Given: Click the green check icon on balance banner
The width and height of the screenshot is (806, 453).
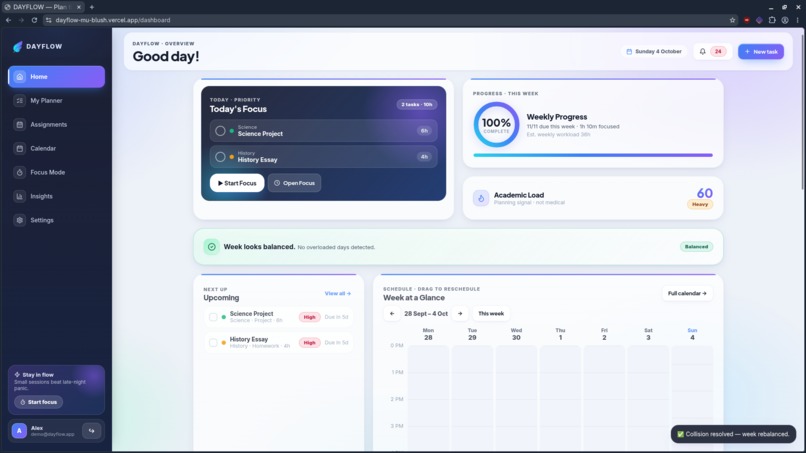Looking at the screenshot, I should 211,247.
